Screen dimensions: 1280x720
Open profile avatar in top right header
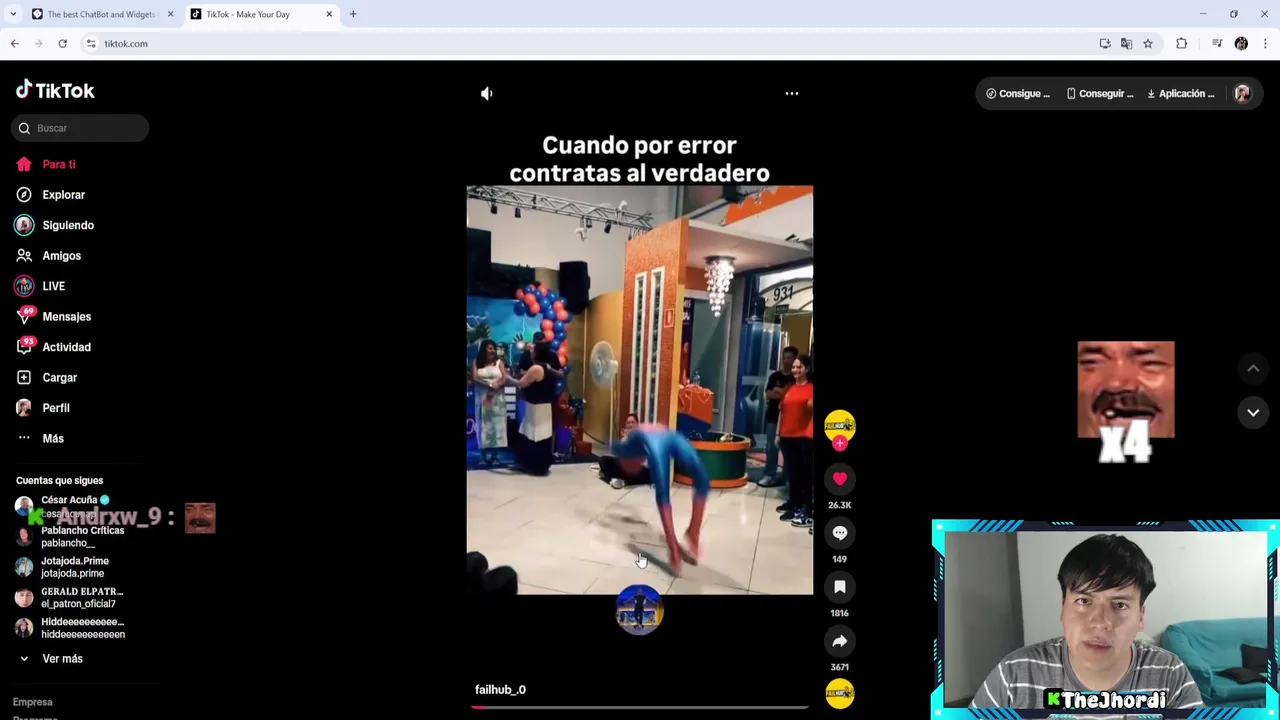[1243, 94]
